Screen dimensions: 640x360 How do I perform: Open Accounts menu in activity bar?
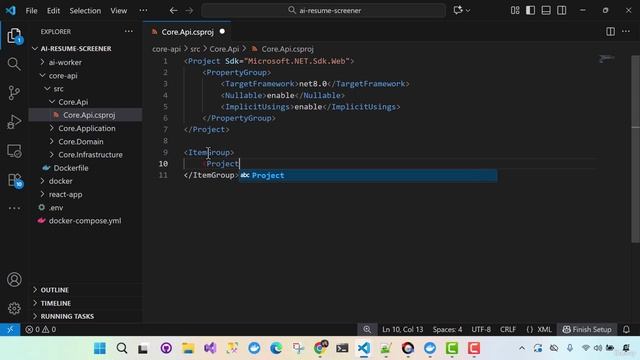point(14,280)
